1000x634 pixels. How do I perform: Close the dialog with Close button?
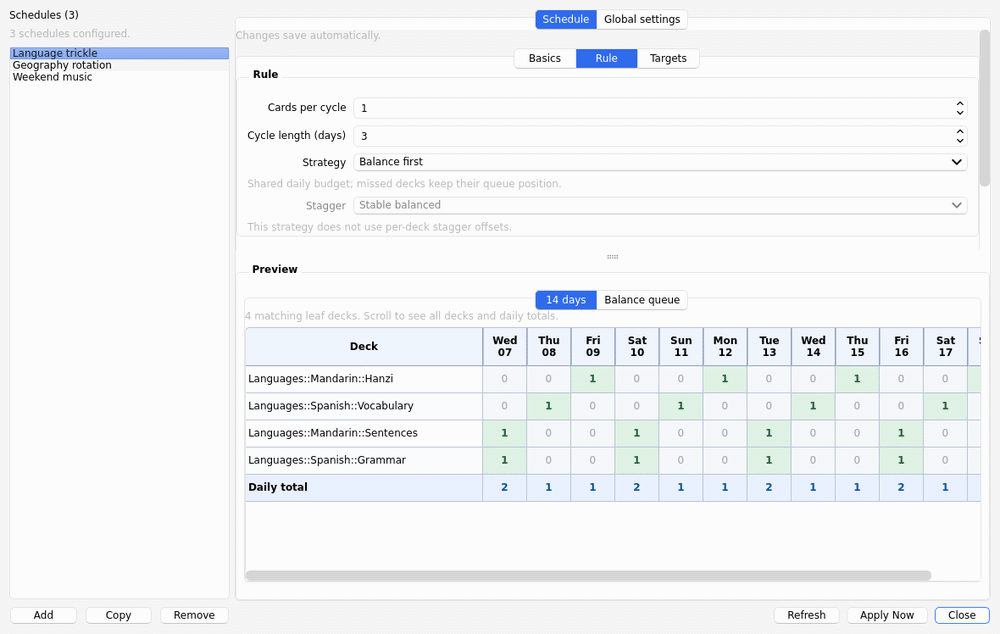[x=962, y=615]
